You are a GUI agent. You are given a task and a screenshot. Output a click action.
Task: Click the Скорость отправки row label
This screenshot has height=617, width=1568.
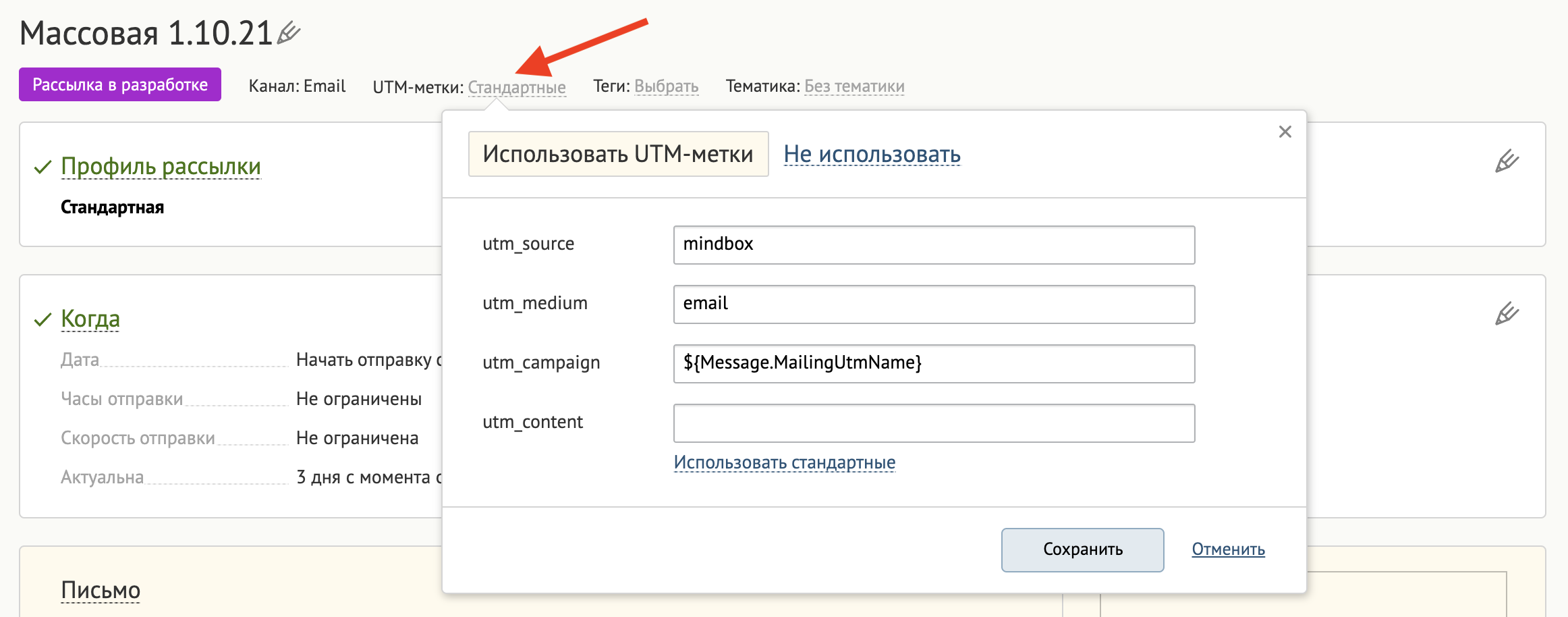pos(138,438)
